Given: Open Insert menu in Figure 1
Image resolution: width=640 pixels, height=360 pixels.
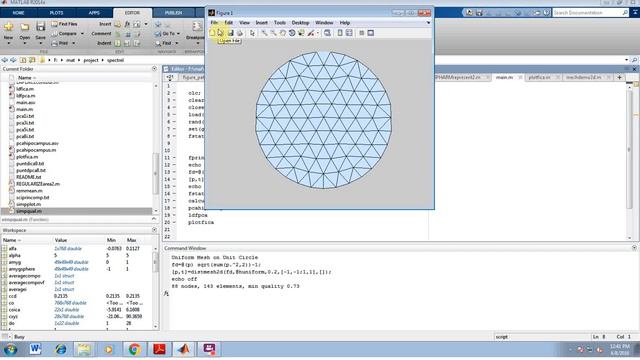Looking at the screenshot, I should click(x=262, y=23).
